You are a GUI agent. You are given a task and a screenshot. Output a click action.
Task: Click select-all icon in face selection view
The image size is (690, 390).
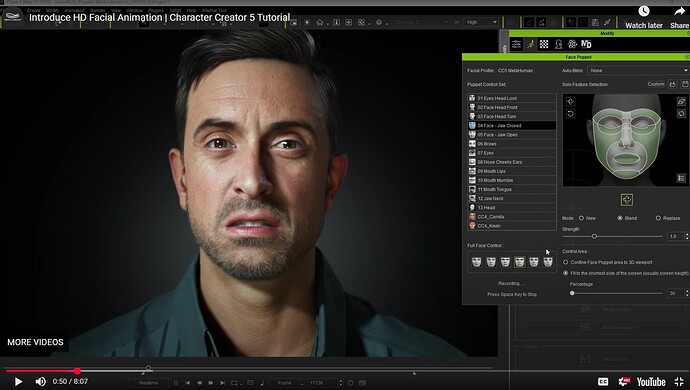pos(571,102)
